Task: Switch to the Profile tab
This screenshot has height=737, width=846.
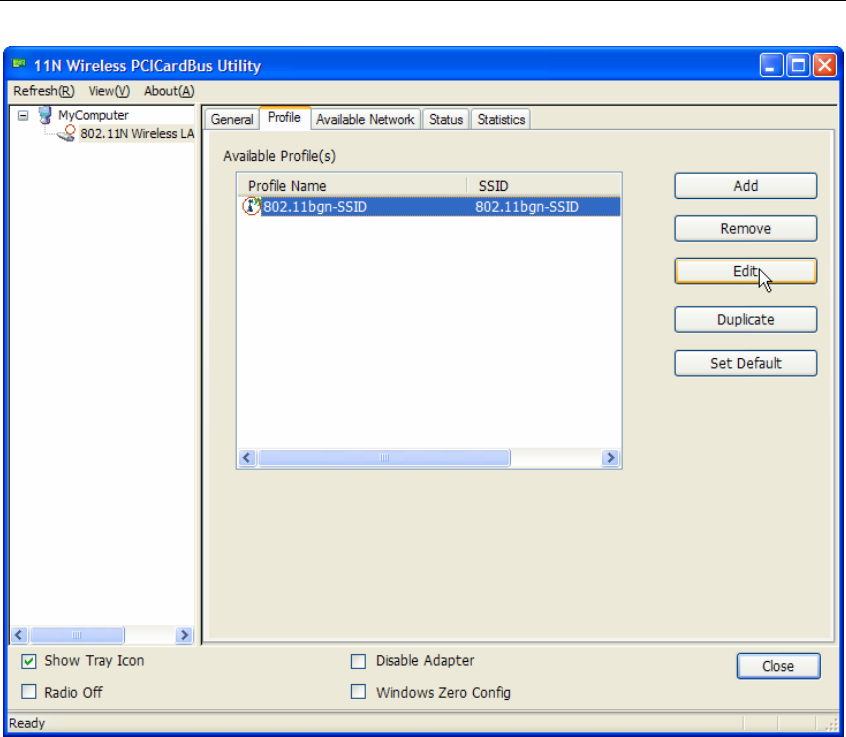Action: coord(284,118)
